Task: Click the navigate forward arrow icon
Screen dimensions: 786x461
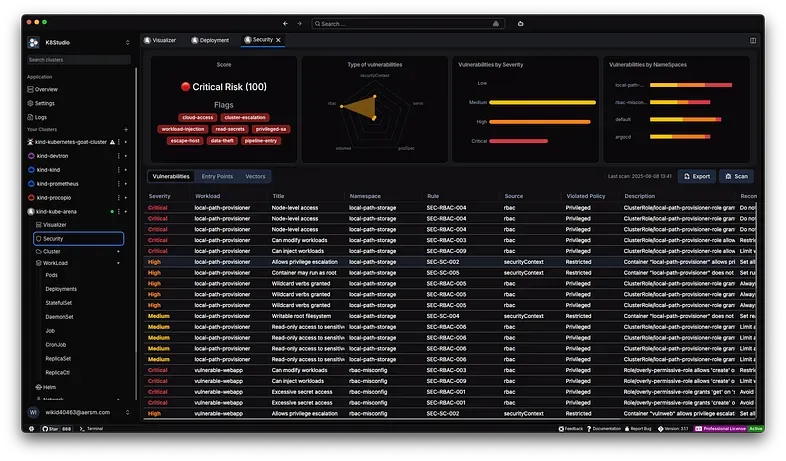Action: 298,23
